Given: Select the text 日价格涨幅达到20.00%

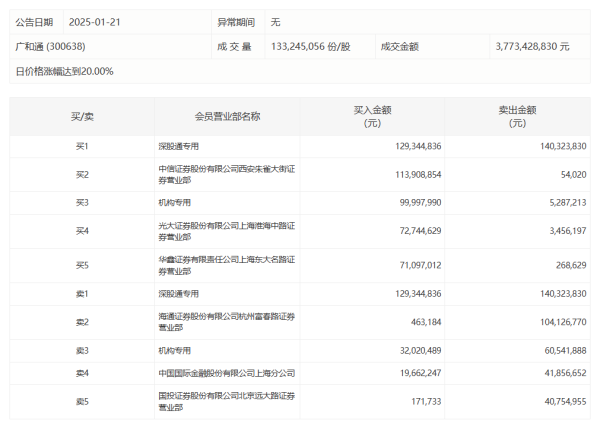Looking at the screenshot, I should coord(64,72).
